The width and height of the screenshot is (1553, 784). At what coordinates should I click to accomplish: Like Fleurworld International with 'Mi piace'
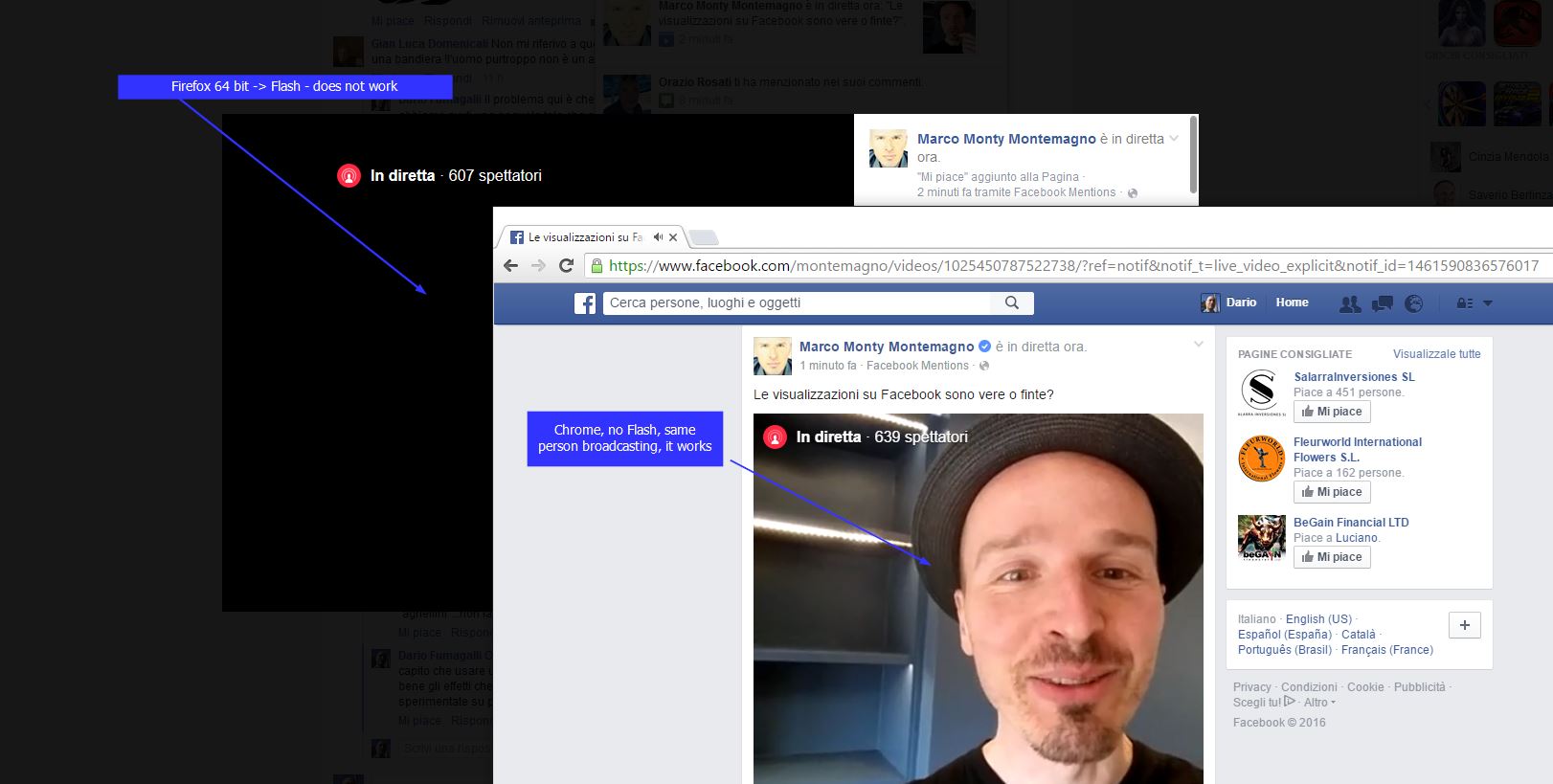point(1332,492)
